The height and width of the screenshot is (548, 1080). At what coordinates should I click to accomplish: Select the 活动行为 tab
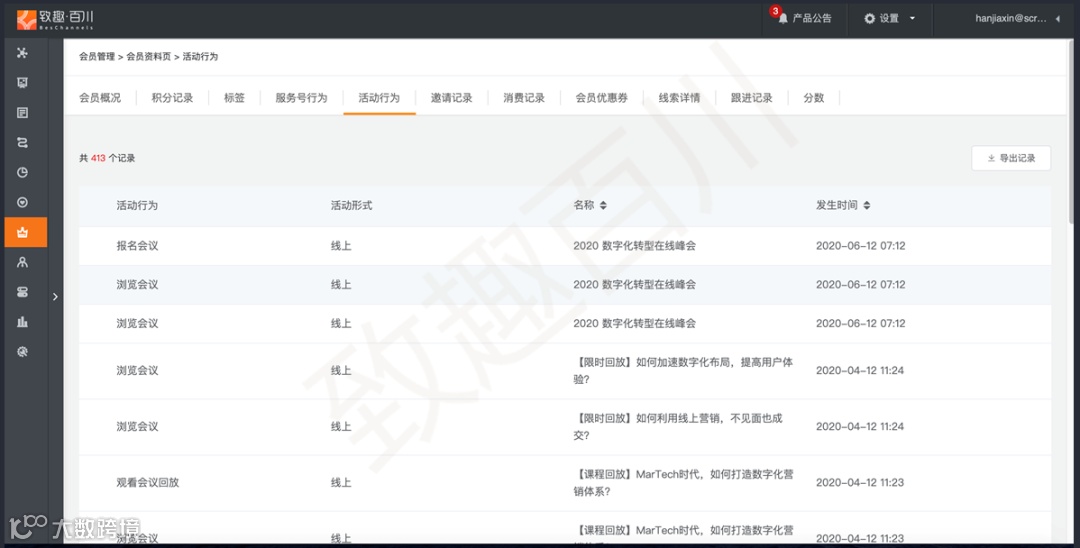click(x=379, y=98)
